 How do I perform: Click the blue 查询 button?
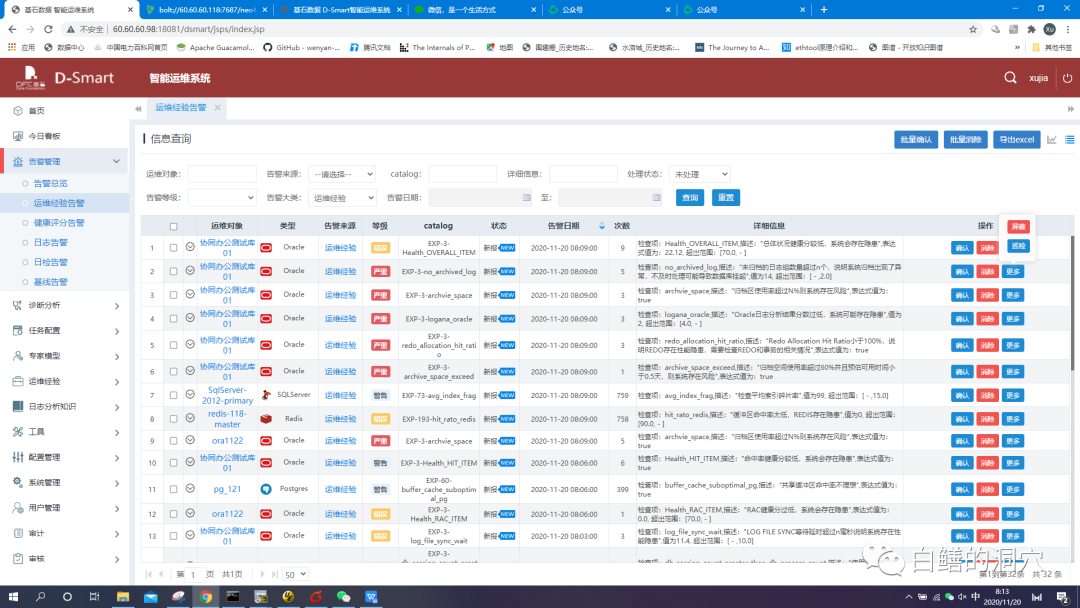coord(690,198)
